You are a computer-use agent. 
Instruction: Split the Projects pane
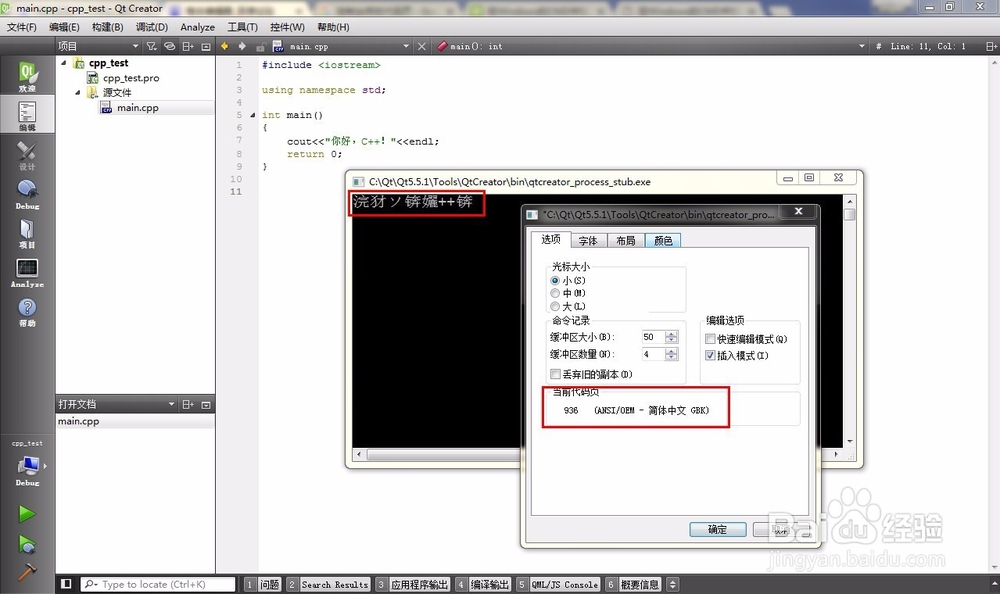pos(188,46)
